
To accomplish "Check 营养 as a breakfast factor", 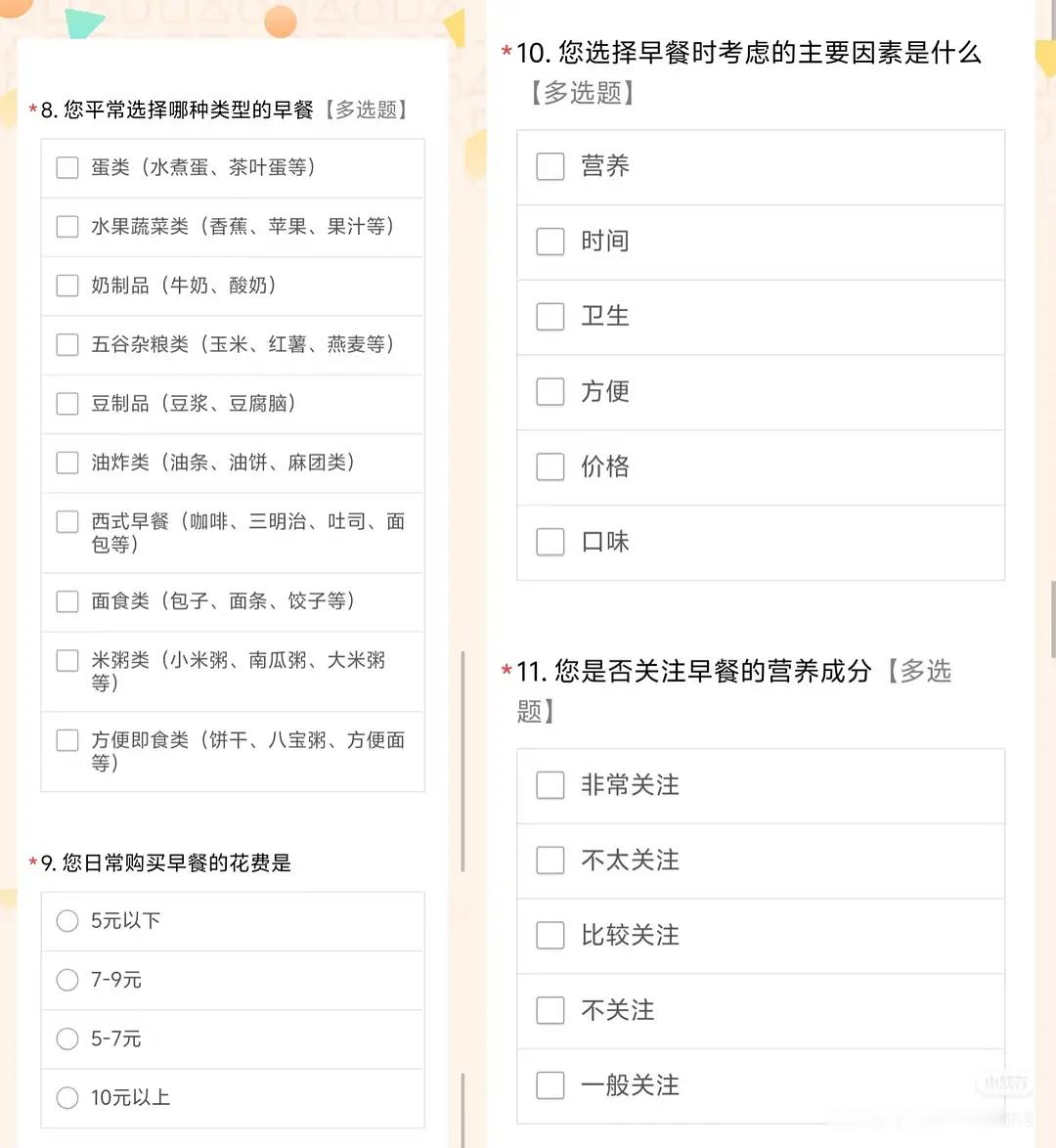I will 550,166.
